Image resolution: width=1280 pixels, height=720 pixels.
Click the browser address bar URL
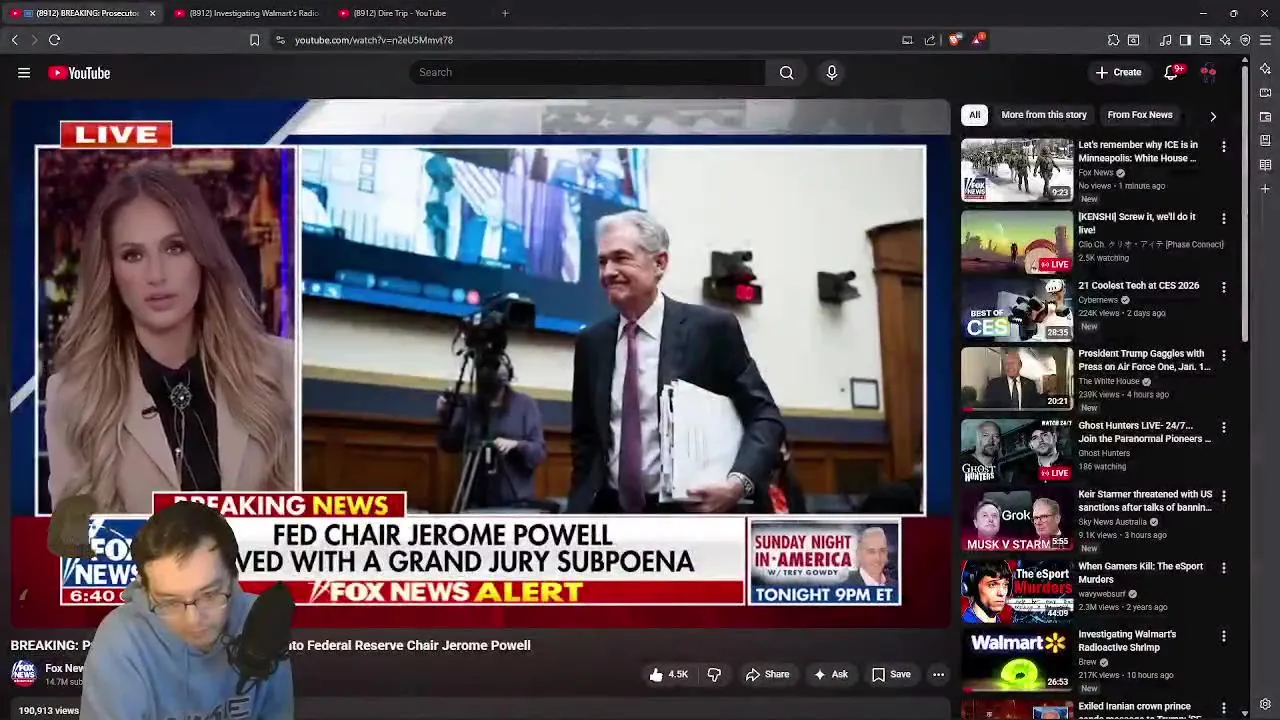374,40
